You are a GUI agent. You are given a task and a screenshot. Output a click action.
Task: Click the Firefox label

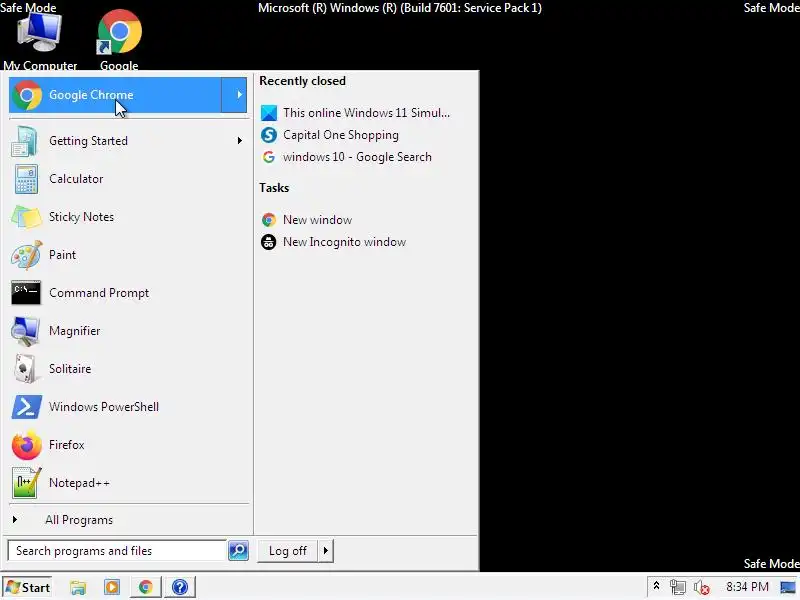(66, 445)
